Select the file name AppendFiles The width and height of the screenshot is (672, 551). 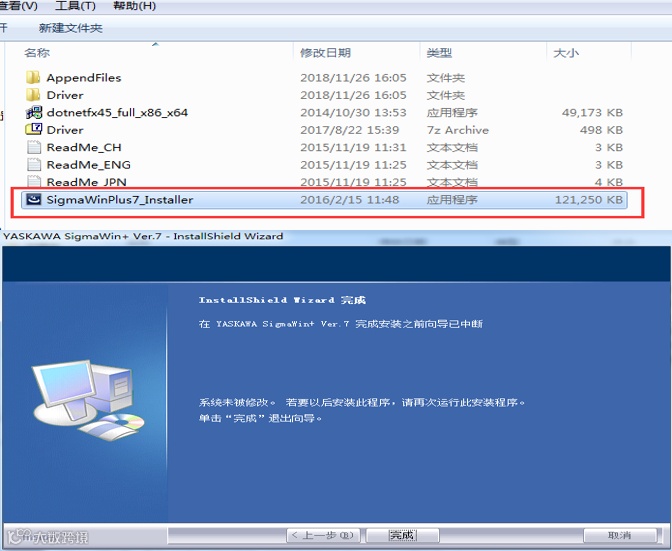coord(84,78)
